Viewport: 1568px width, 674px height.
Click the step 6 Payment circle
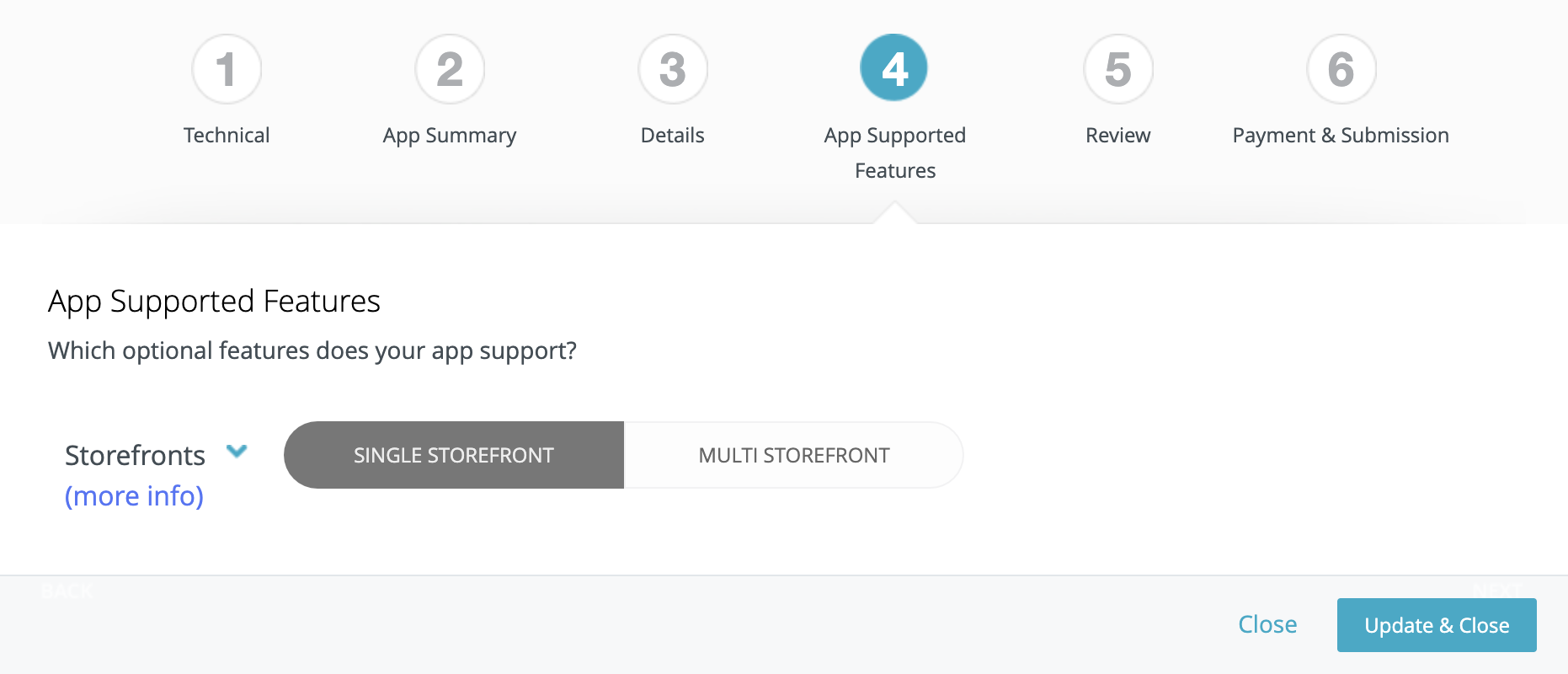coord(1340,68)
